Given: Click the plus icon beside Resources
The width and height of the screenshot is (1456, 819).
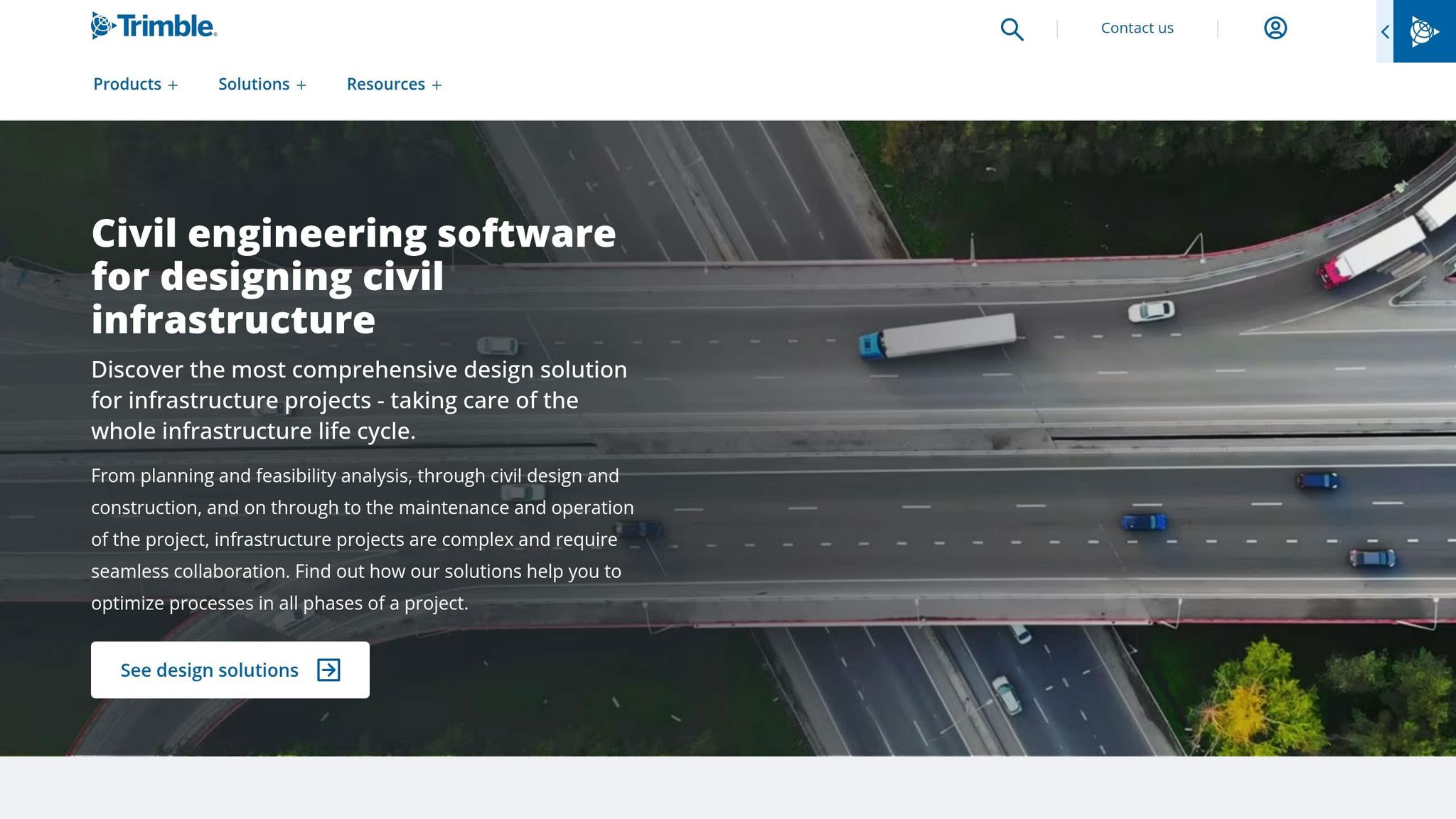Looking at the screenshot, I should point(437,85).
